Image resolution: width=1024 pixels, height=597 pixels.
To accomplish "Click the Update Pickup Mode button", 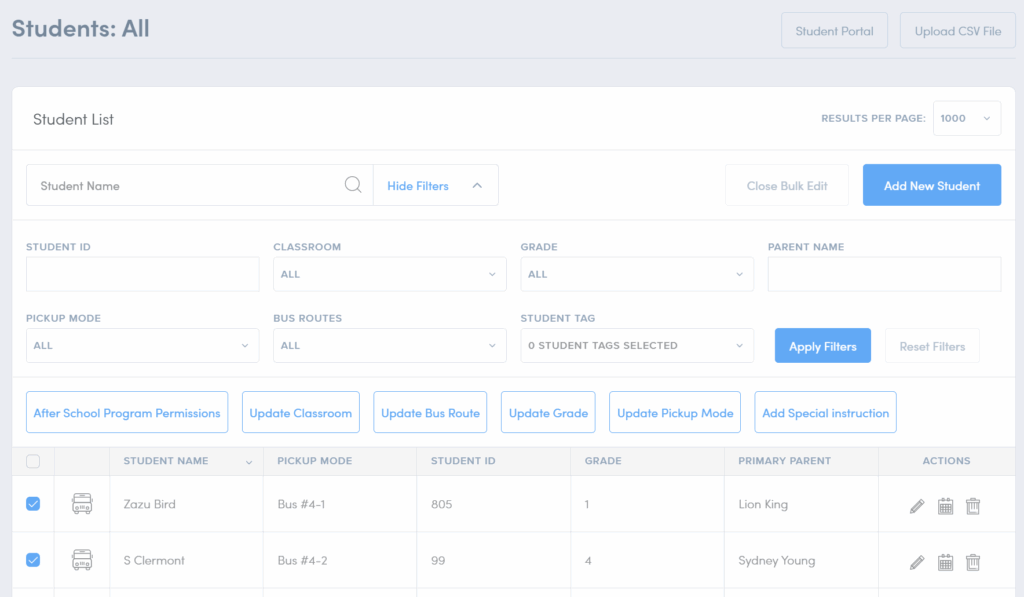I will click(675, 412).
